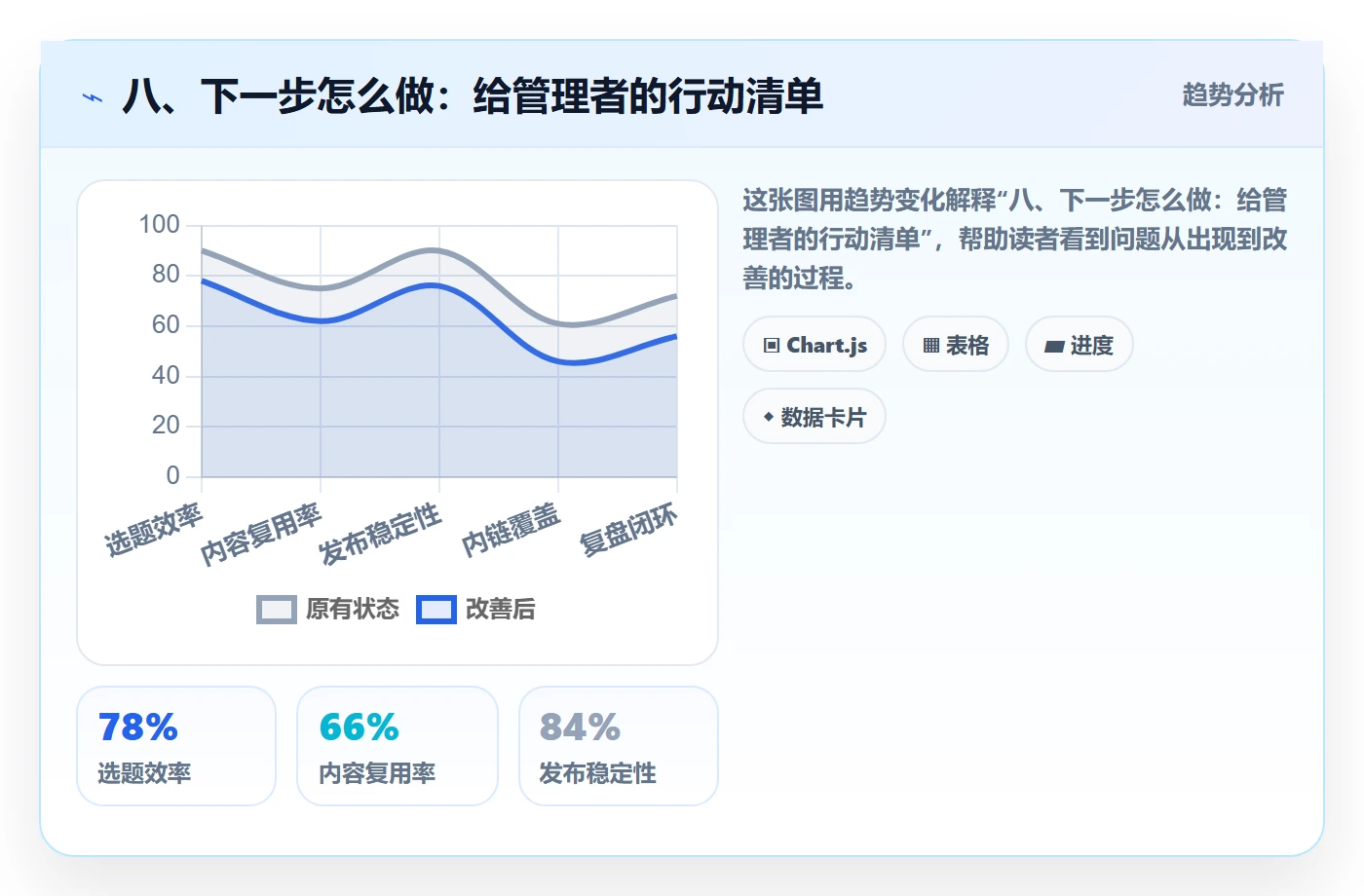Select the 进度 tag

pyautogui.click(x=1080, y=345)
